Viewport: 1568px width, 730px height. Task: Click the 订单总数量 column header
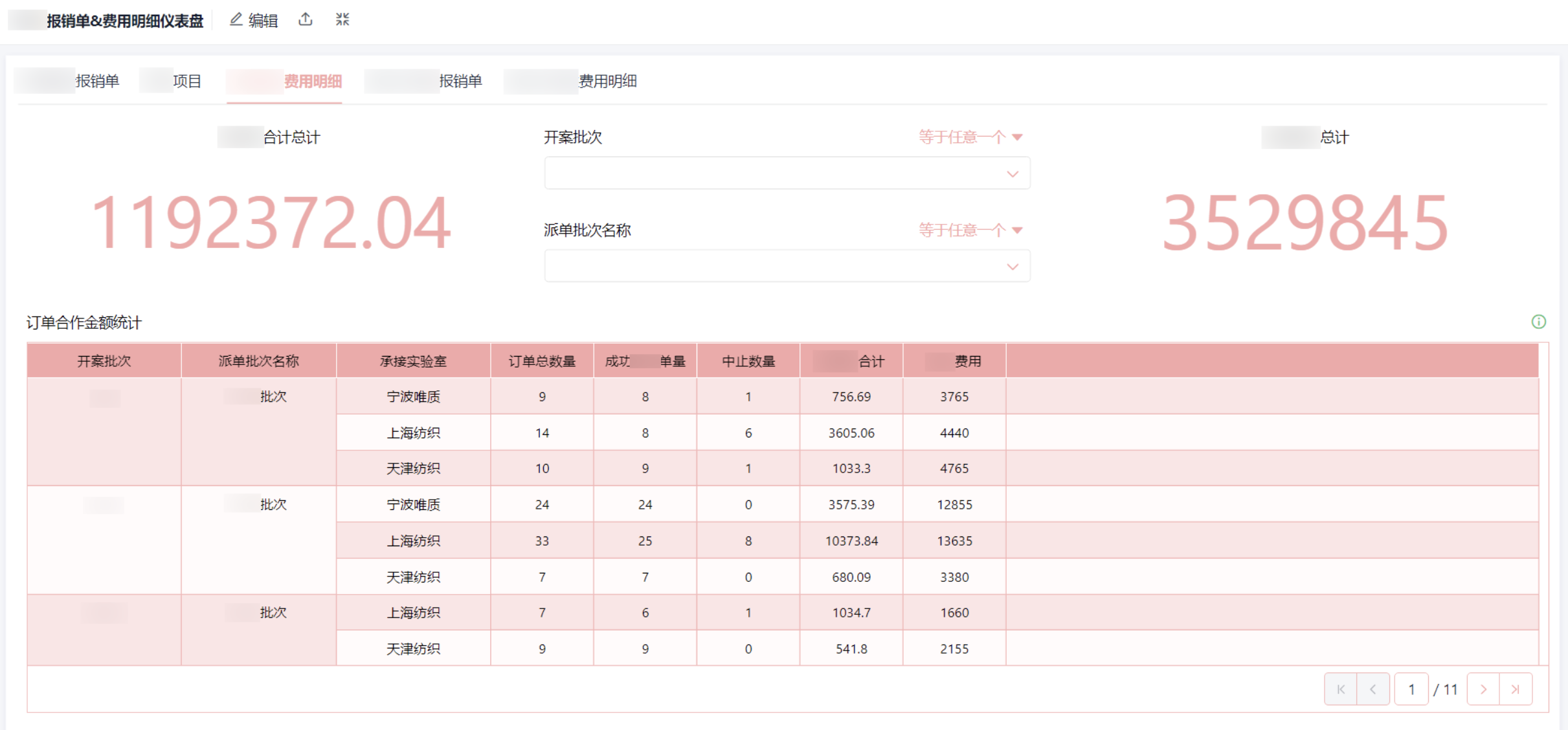[x=542, y=361]
